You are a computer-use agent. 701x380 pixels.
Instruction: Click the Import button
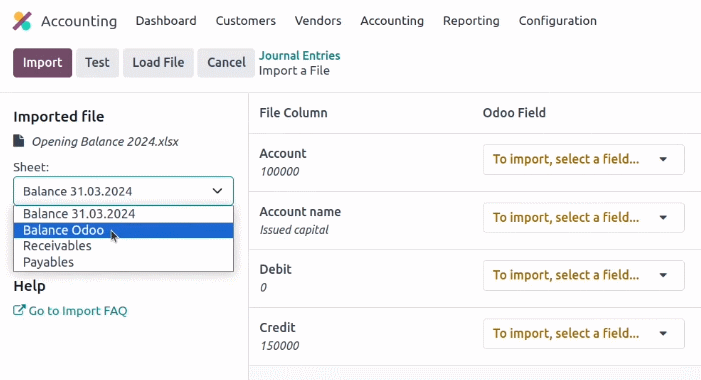(x=42, y=63)
